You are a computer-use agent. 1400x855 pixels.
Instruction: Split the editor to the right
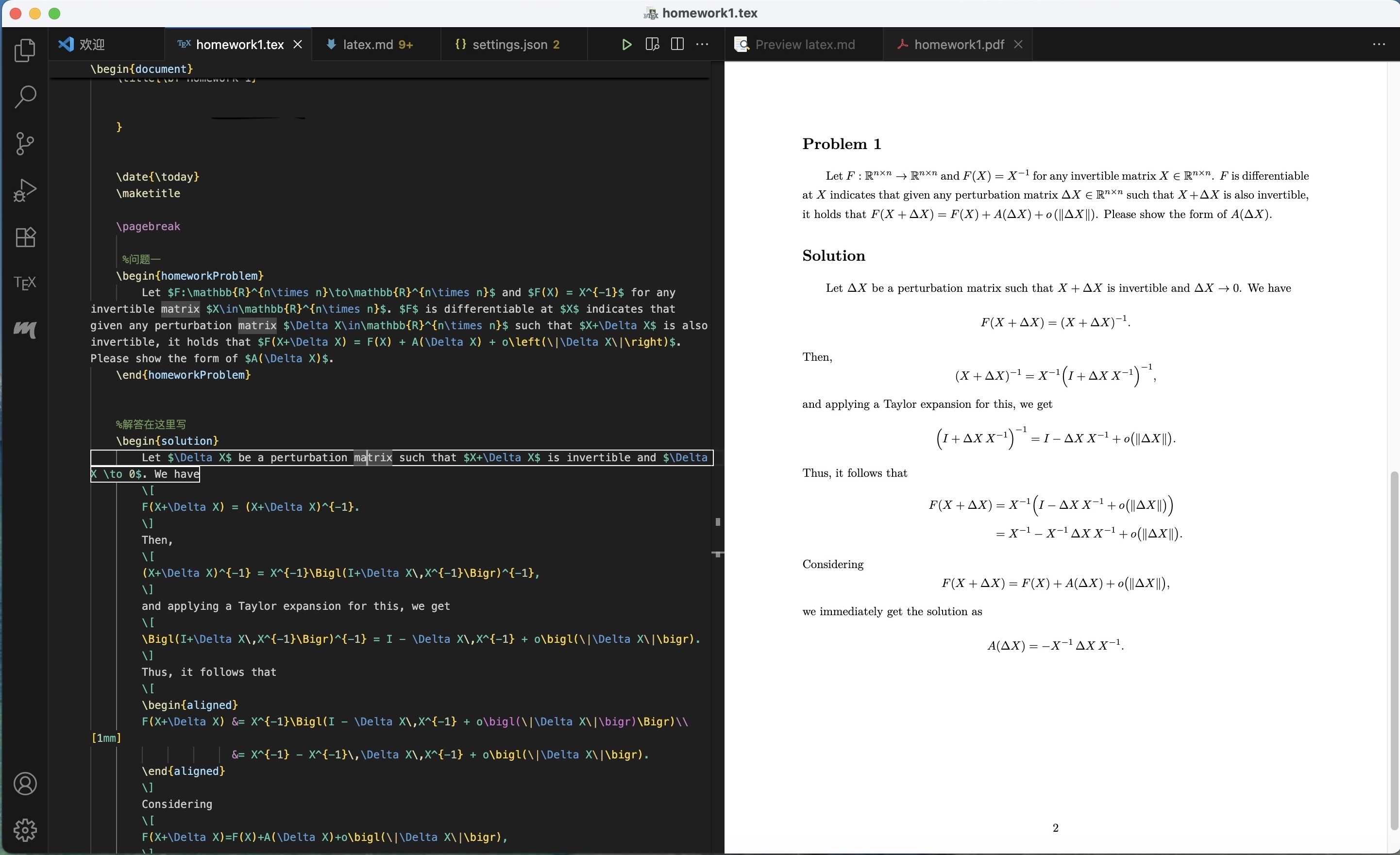(677, 44)
